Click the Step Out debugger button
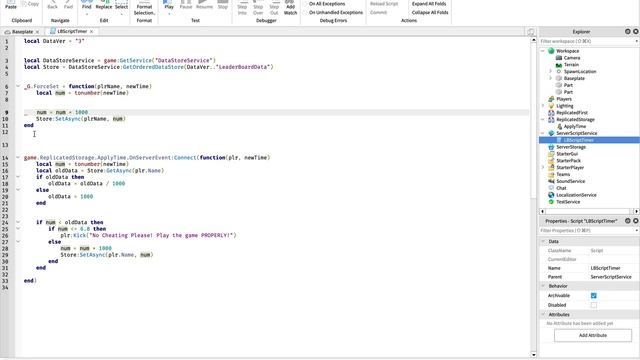Image resolution: width=640 pixels, height=360 pixels. tap(274, 8)
